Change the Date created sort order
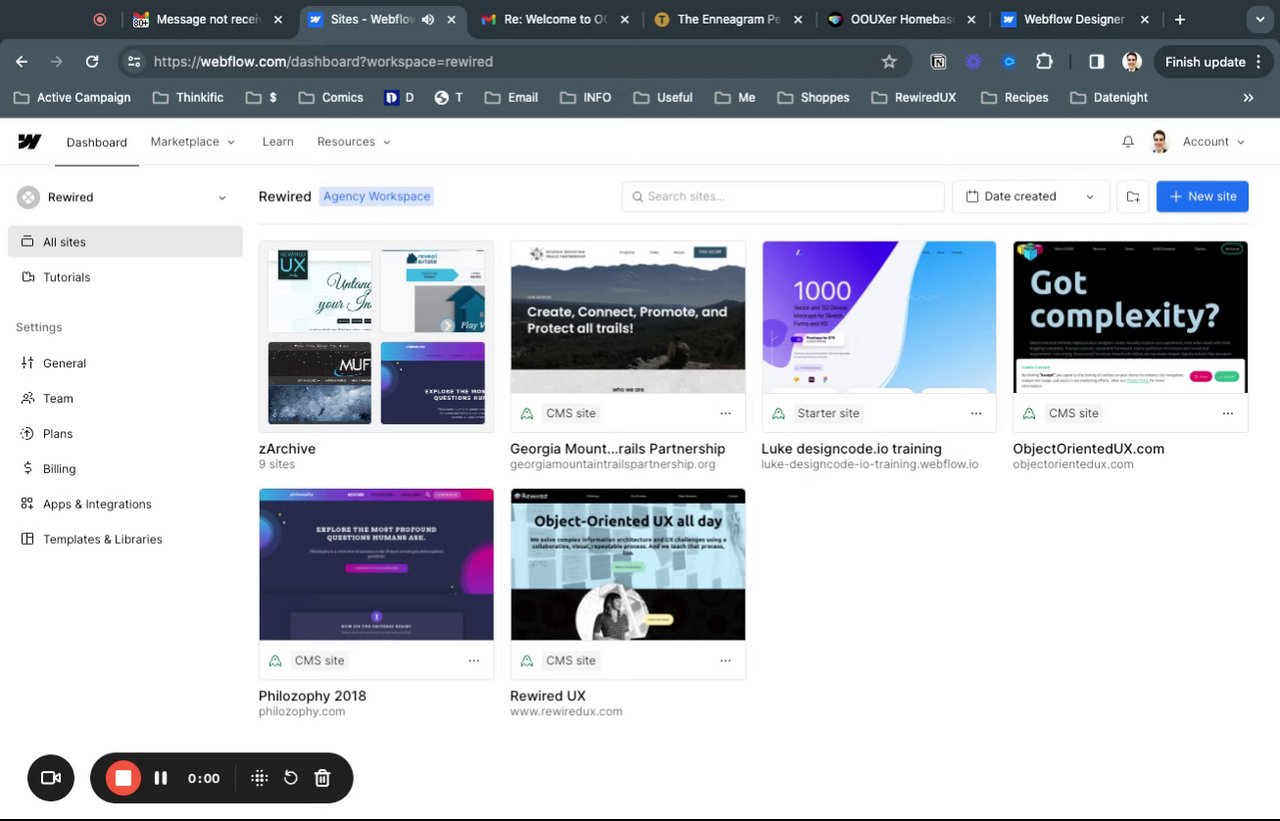This screenshot has width=1280, height=821. pyautogui.click(x=1031, y=197)
